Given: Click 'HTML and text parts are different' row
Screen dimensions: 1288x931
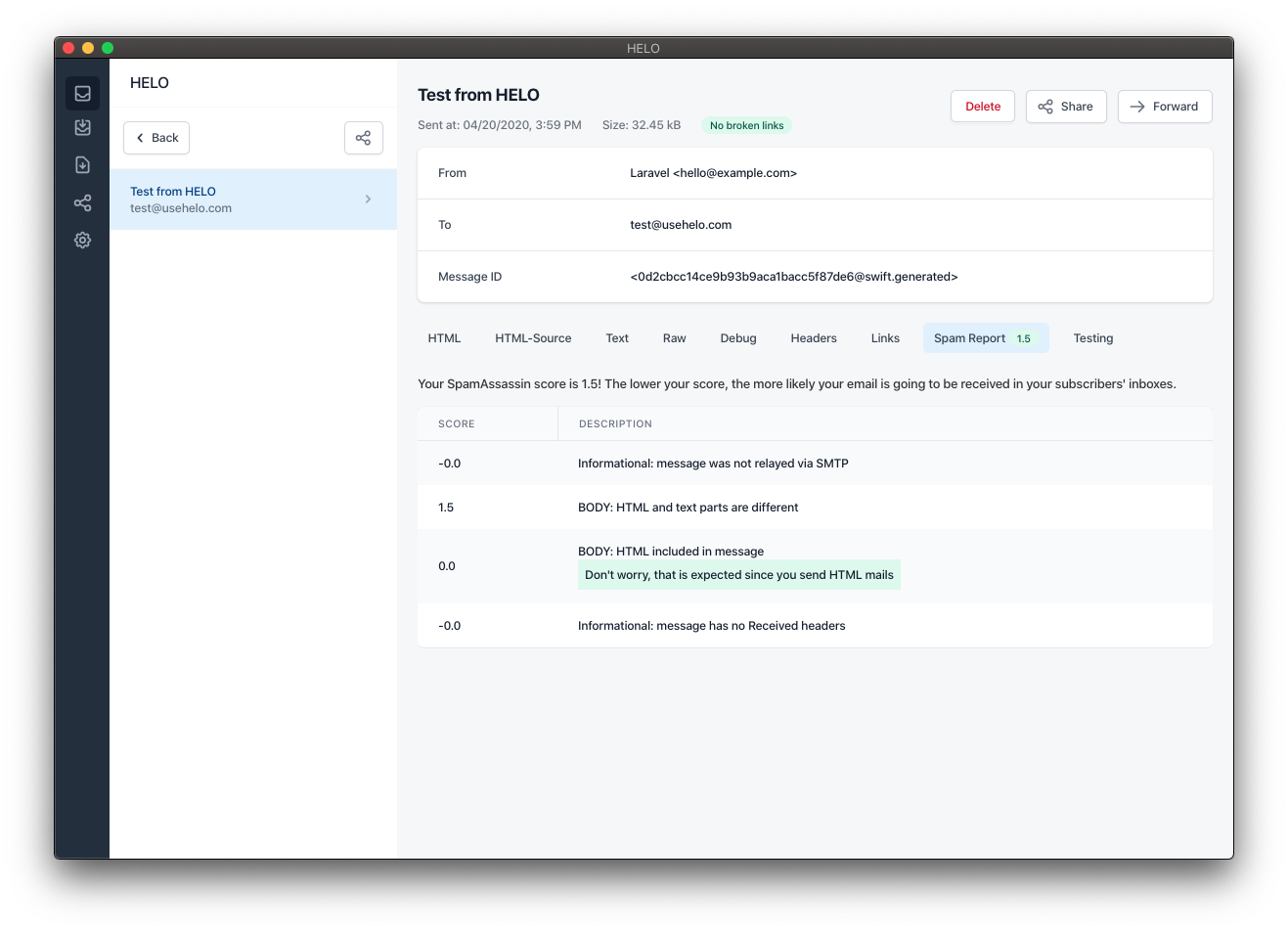Looking at the screenshot, I should [815, 508].
